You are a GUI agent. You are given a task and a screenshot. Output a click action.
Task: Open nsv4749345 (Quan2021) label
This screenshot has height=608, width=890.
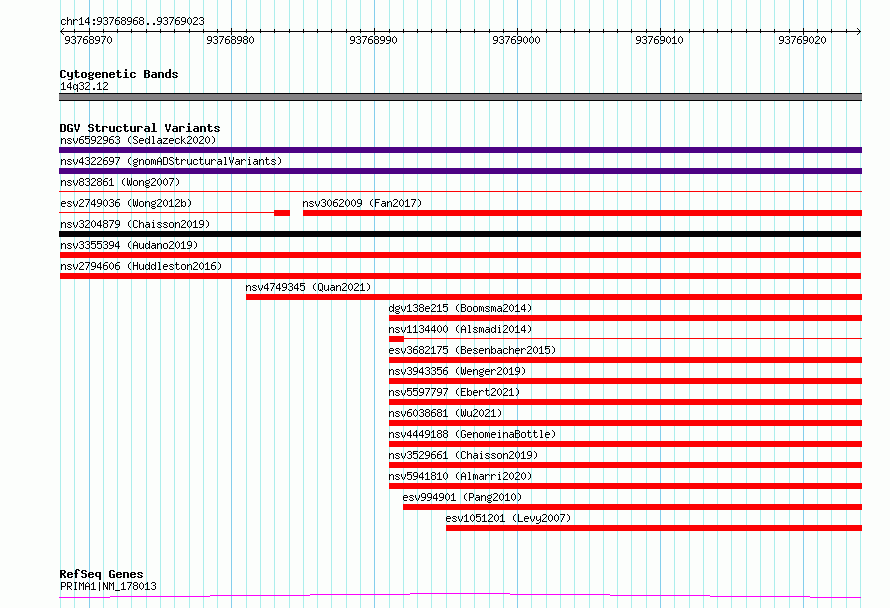pos(308,287)
